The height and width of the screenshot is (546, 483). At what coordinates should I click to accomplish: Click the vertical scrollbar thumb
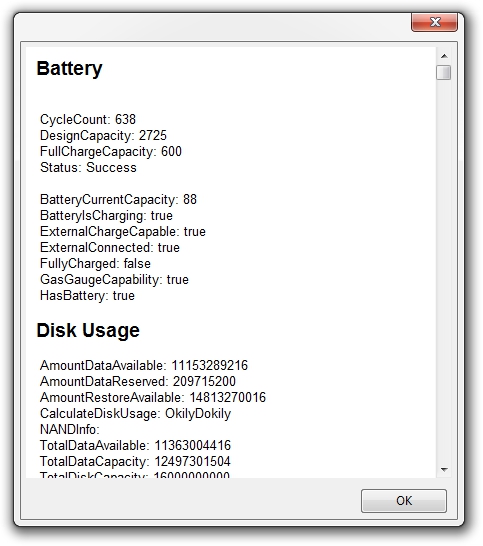[x=444, y=72]
